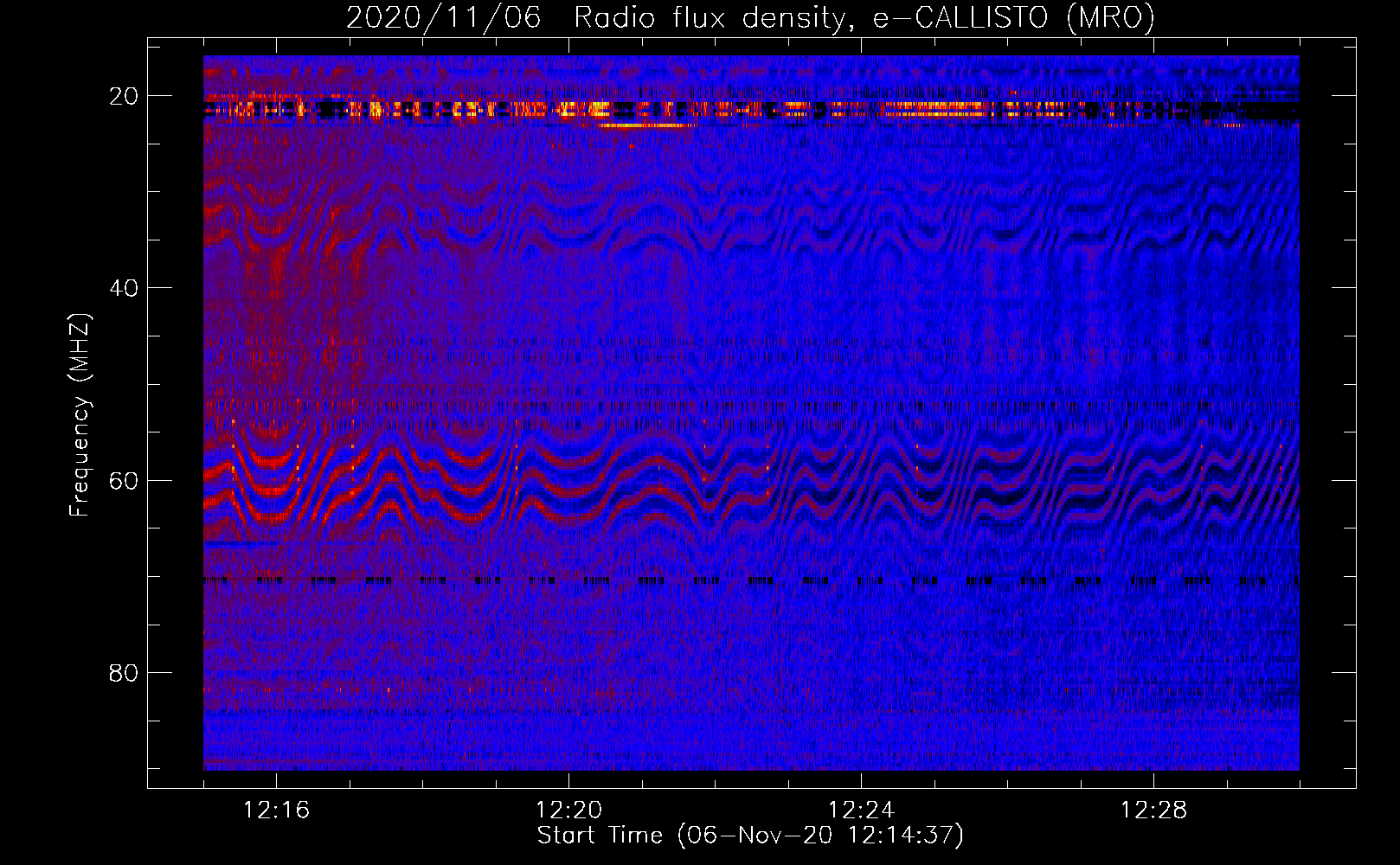
Task: Click the short yellow emission streak below 20 MHz band
Action: [646, 126]
